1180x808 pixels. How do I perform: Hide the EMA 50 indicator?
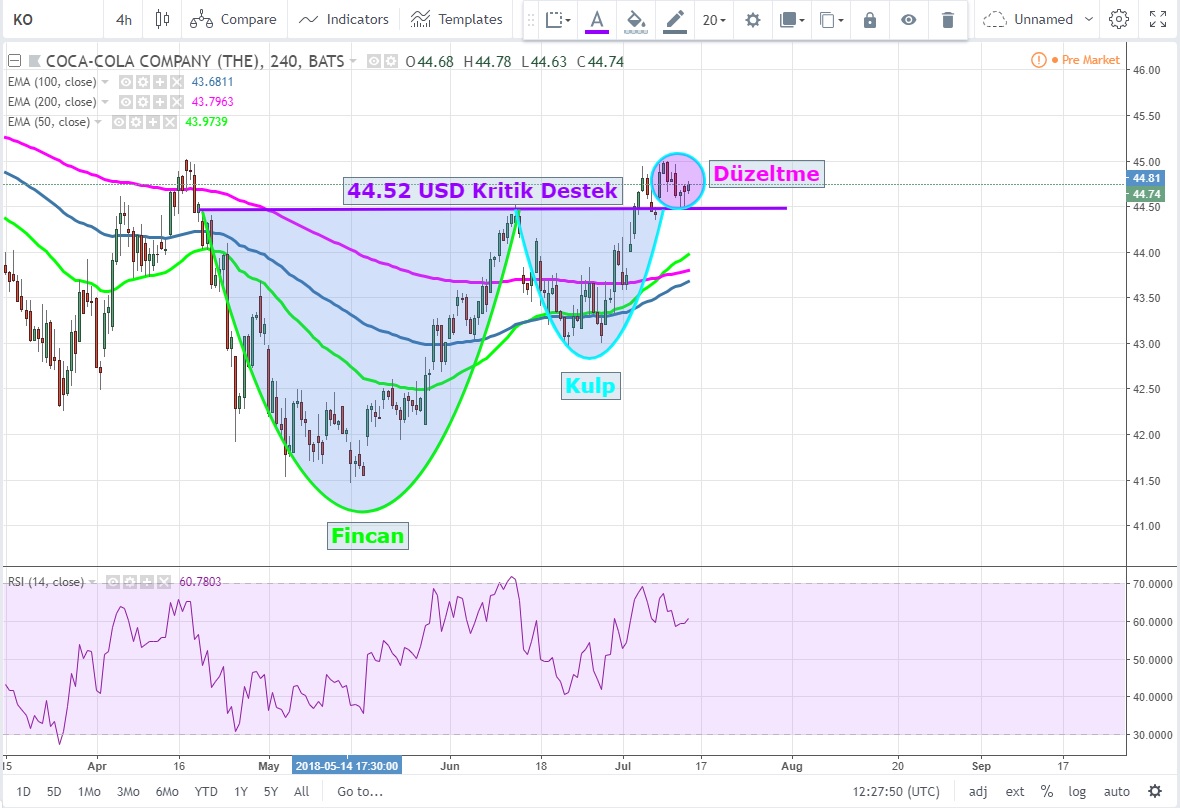coord(119,122)
